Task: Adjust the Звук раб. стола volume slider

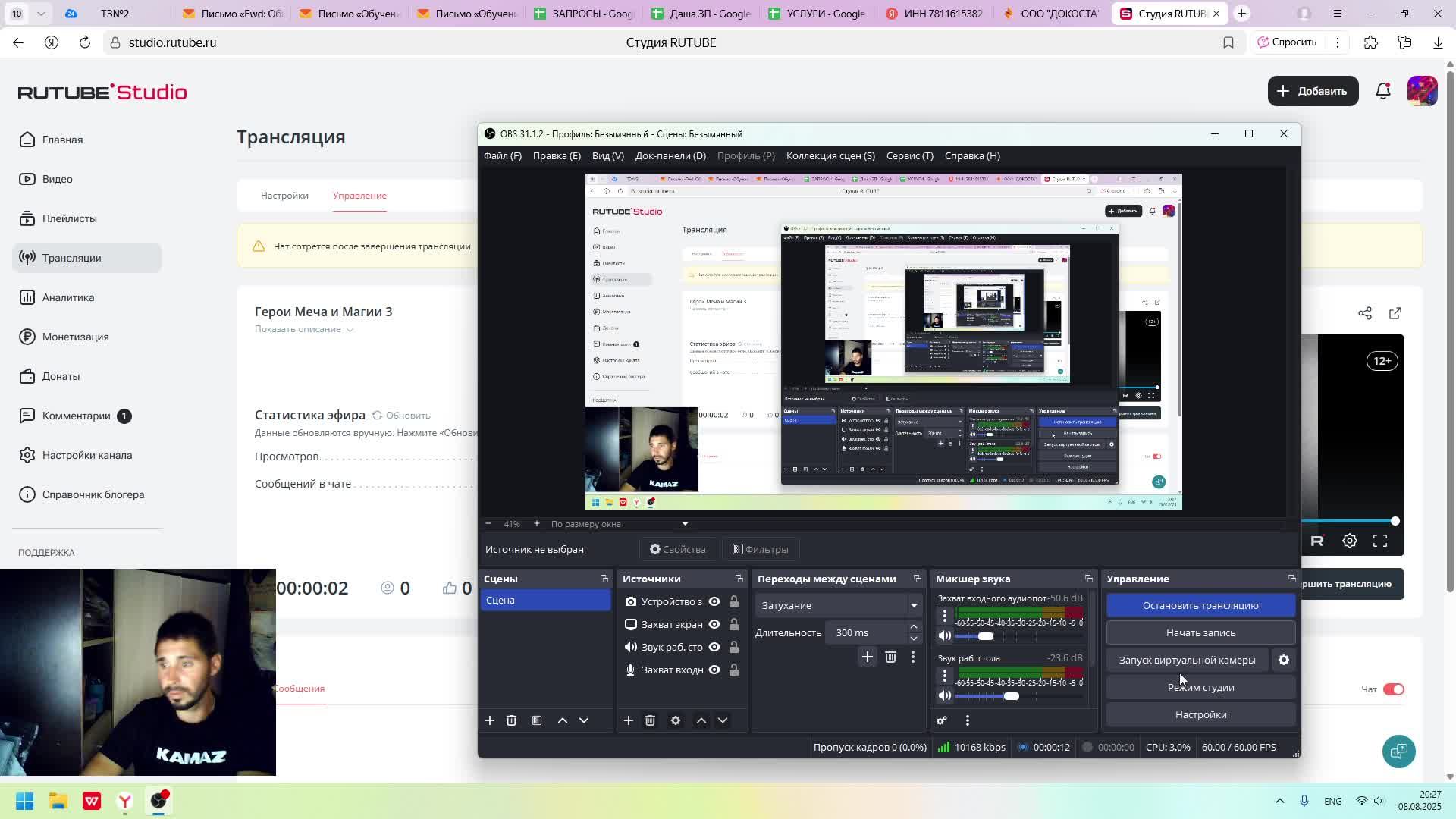Action: pyautogui.click(x=1011, y=695)
